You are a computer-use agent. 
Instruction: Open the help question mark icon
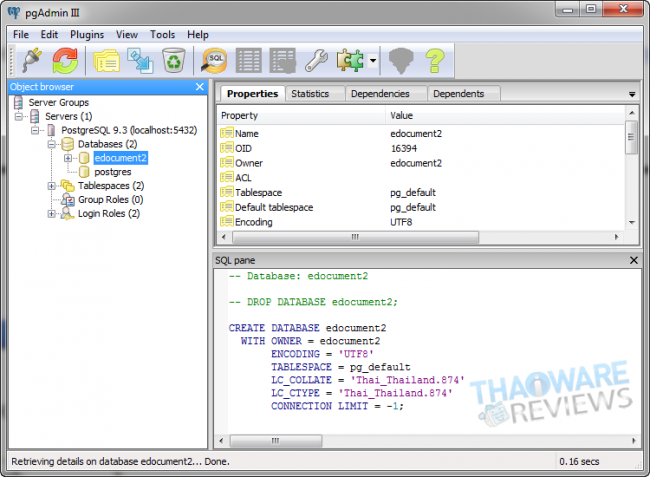point(434,61)
